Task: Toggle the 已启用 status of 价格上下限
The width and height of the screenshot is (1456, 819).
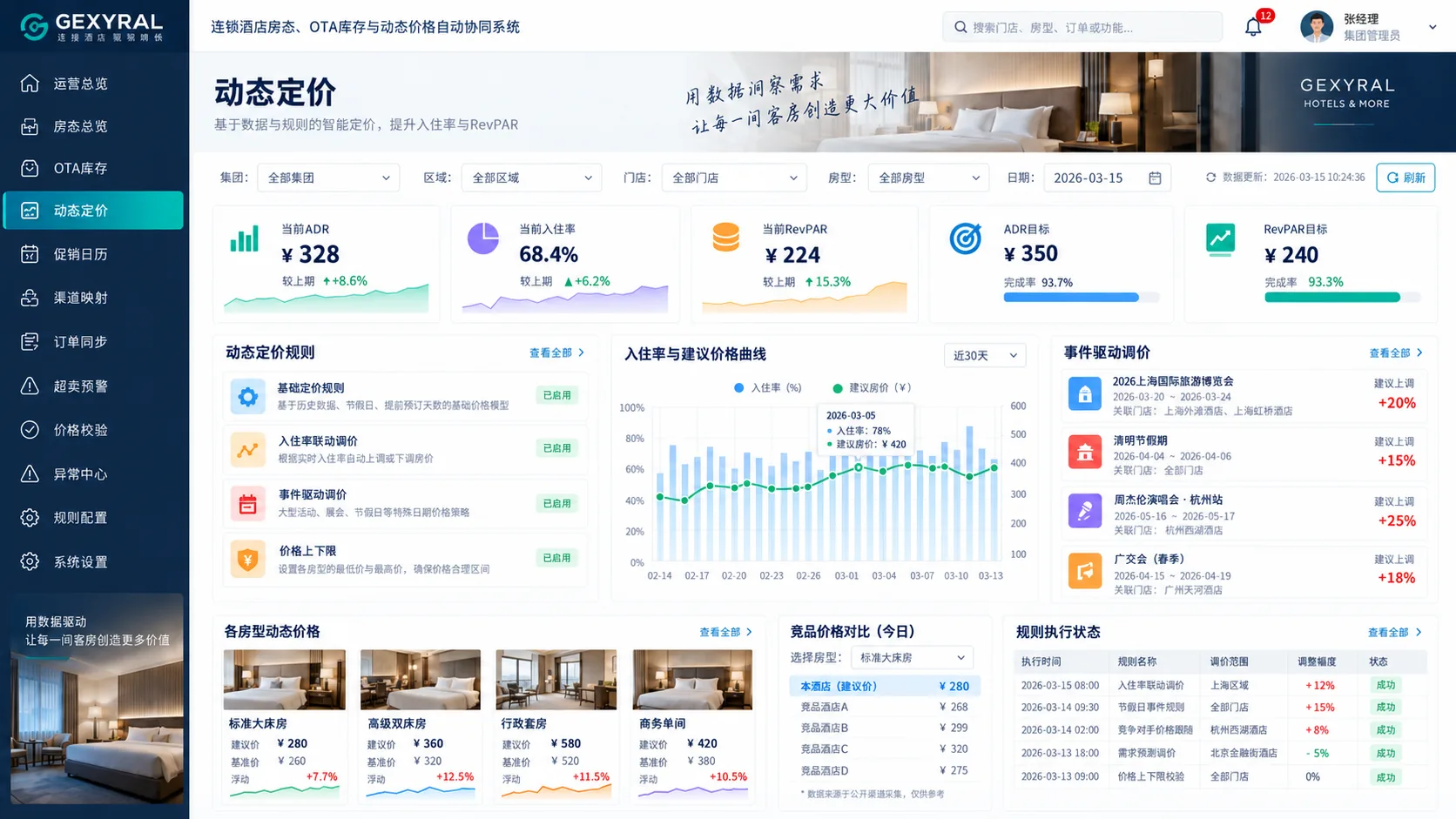Action: point(557,558)
